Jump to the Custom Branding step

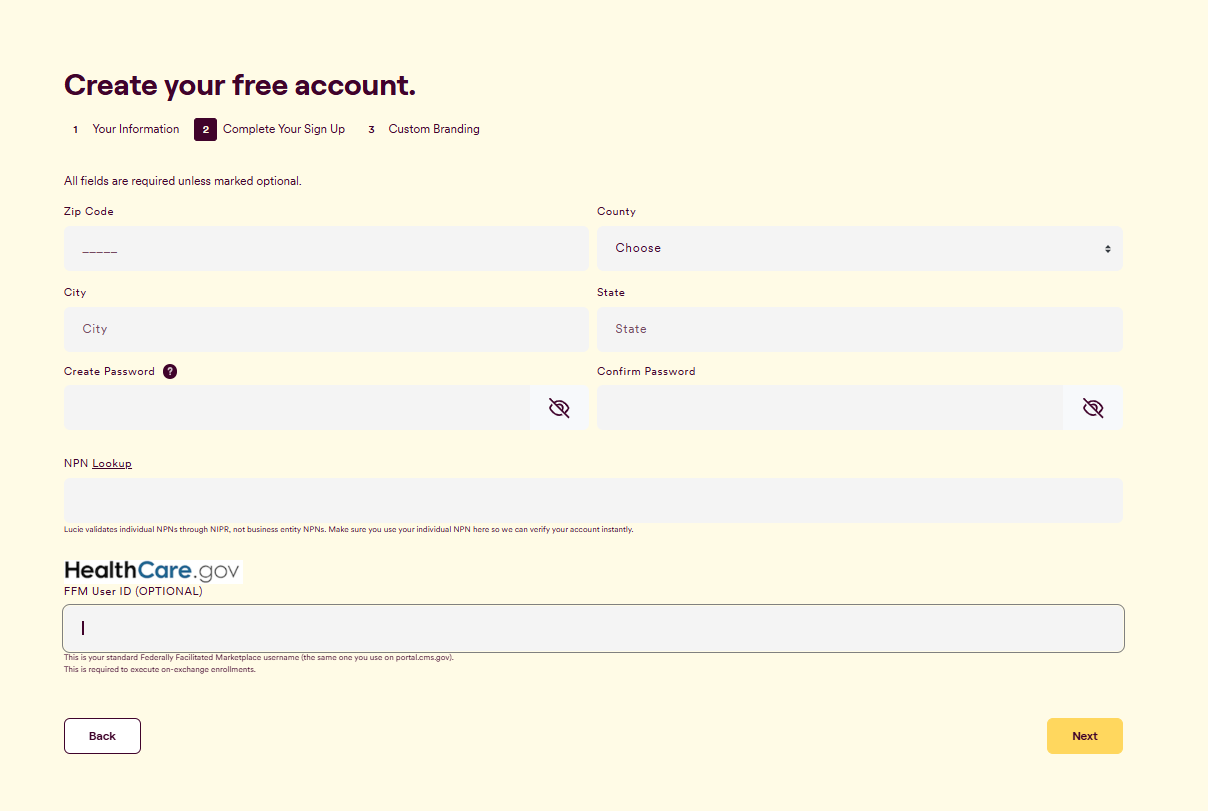pos(434,129)
